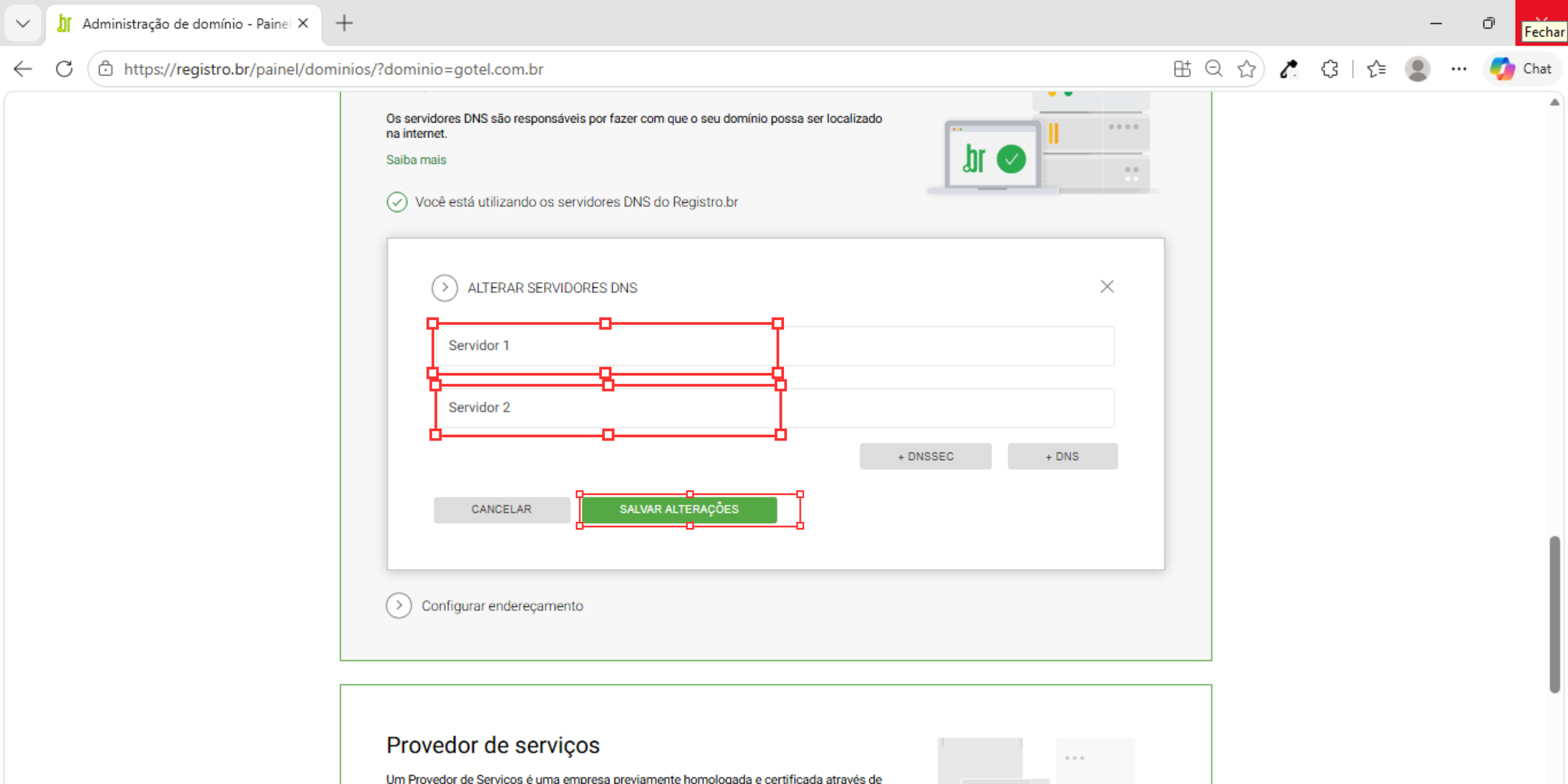The height and width of the screenshot is (784, 1568).
Task: Click the Provedor de serviços heading
Action: (x=493, y=745)
